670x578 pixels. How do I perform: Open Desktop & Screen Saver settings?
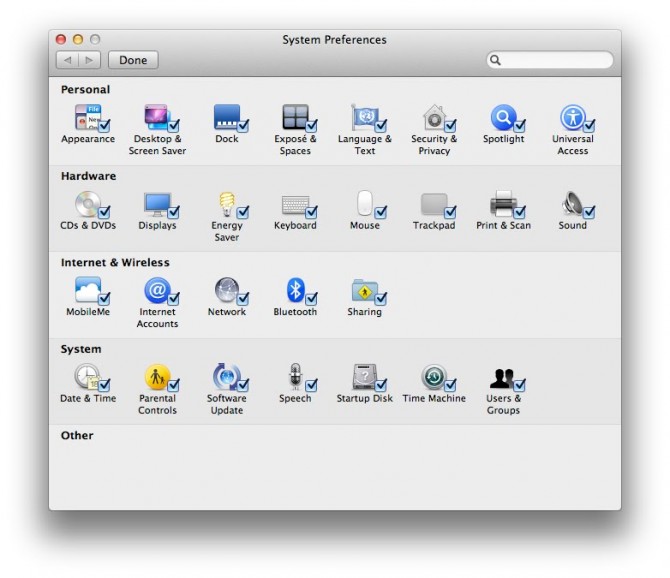(156, 117)
